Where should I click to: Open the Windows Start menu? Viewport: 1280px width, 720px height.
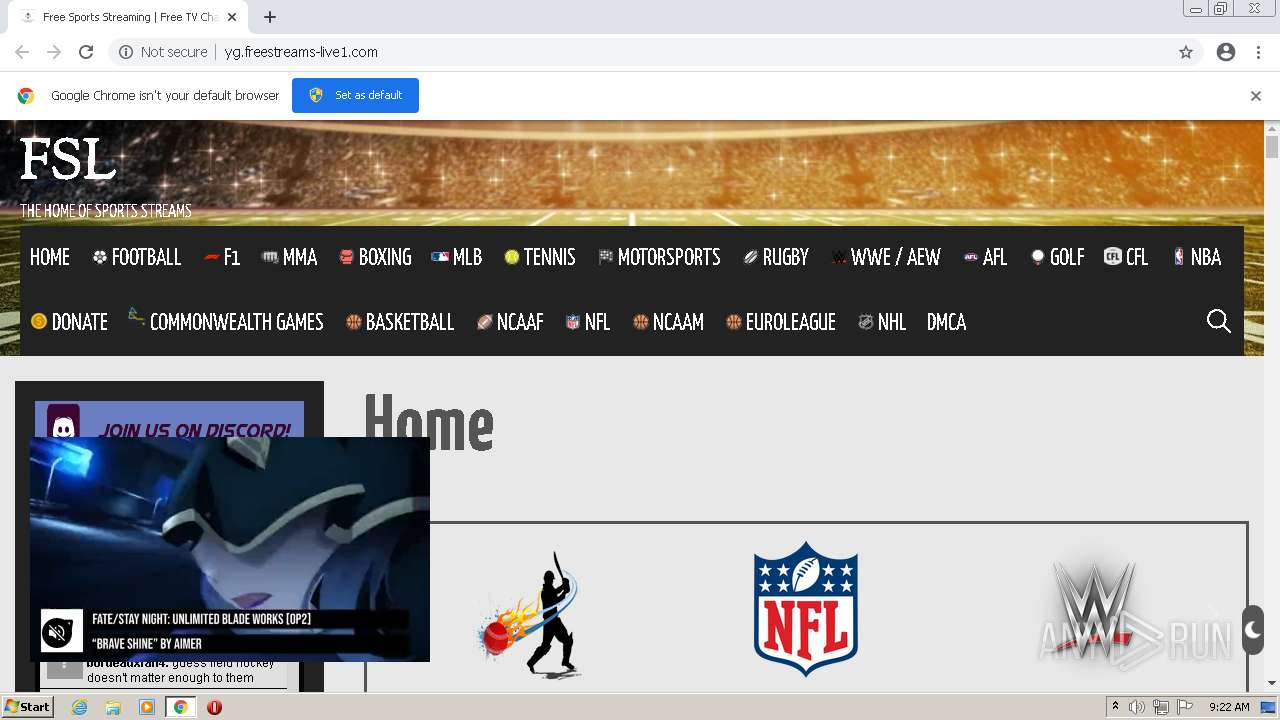(27, 707)
